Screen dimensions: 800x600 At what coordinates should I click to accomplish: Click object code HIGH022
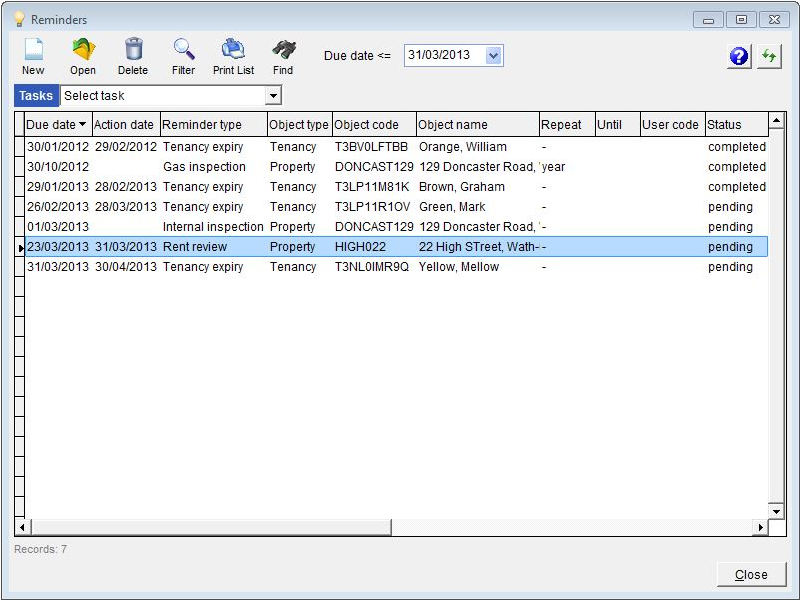[360, 246]
